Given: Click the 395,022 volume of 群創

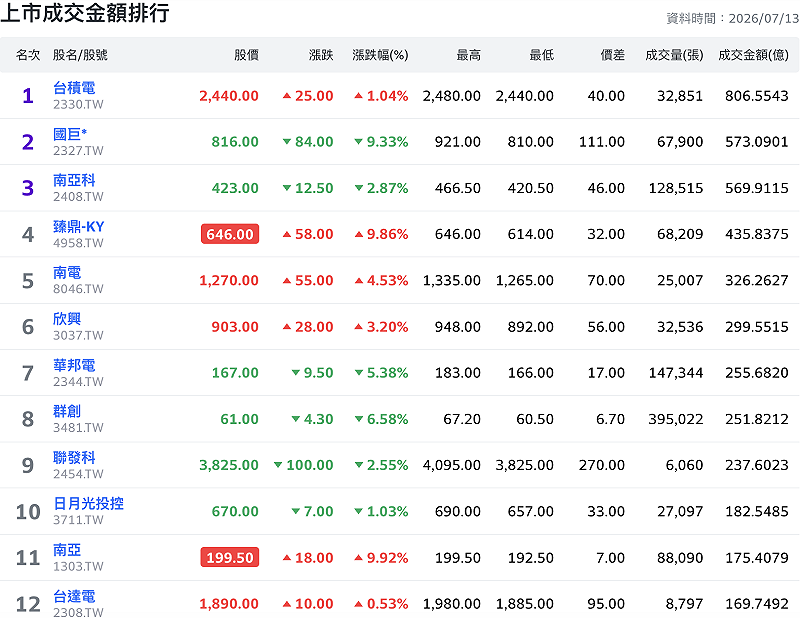Looking at the screenshot, I should [x=676, y=419].
